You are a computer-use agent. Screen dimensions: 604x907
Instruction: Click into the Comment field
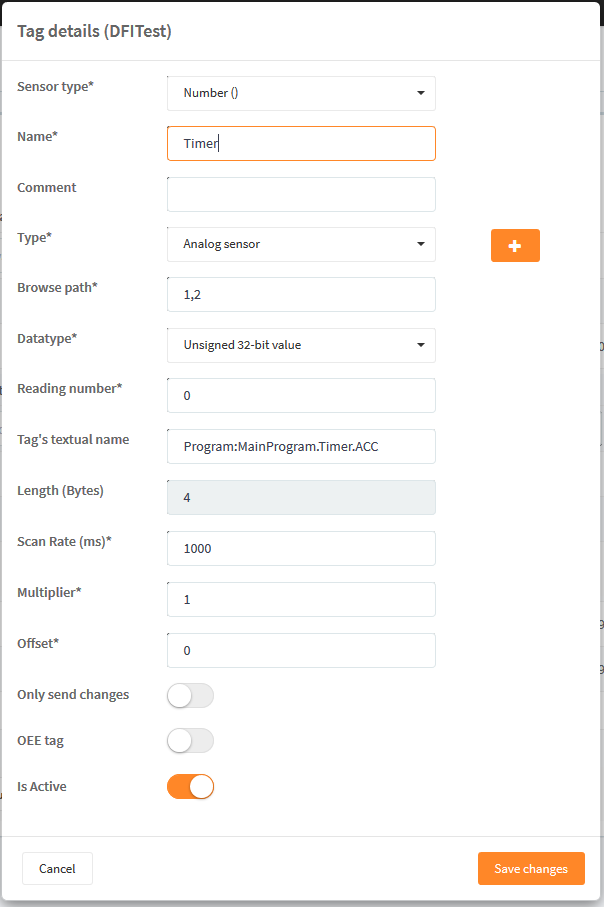301,194
